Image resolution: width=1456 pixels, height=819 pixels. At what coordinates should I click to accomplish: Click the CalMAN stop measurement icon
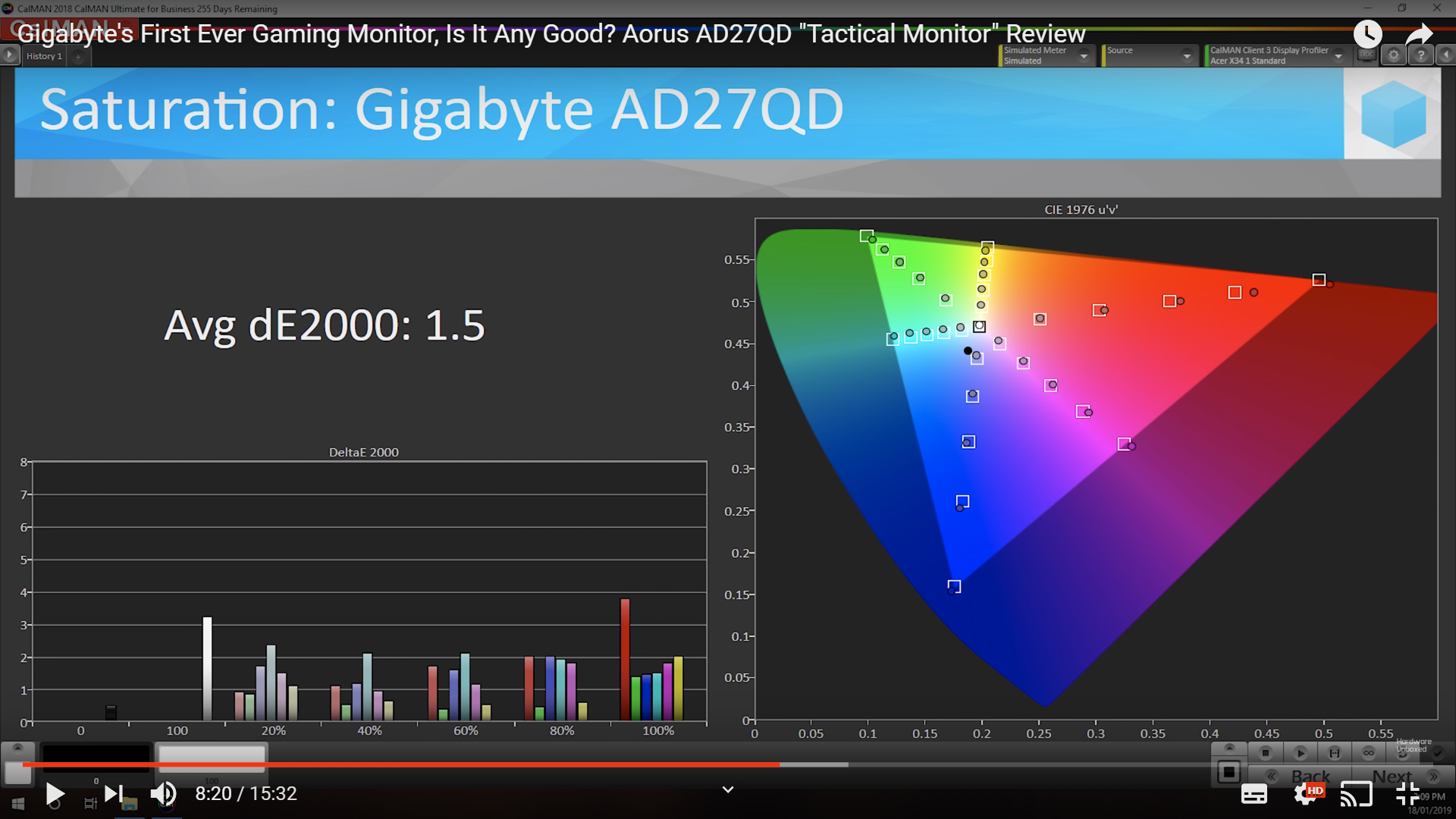coord(1265,753)
